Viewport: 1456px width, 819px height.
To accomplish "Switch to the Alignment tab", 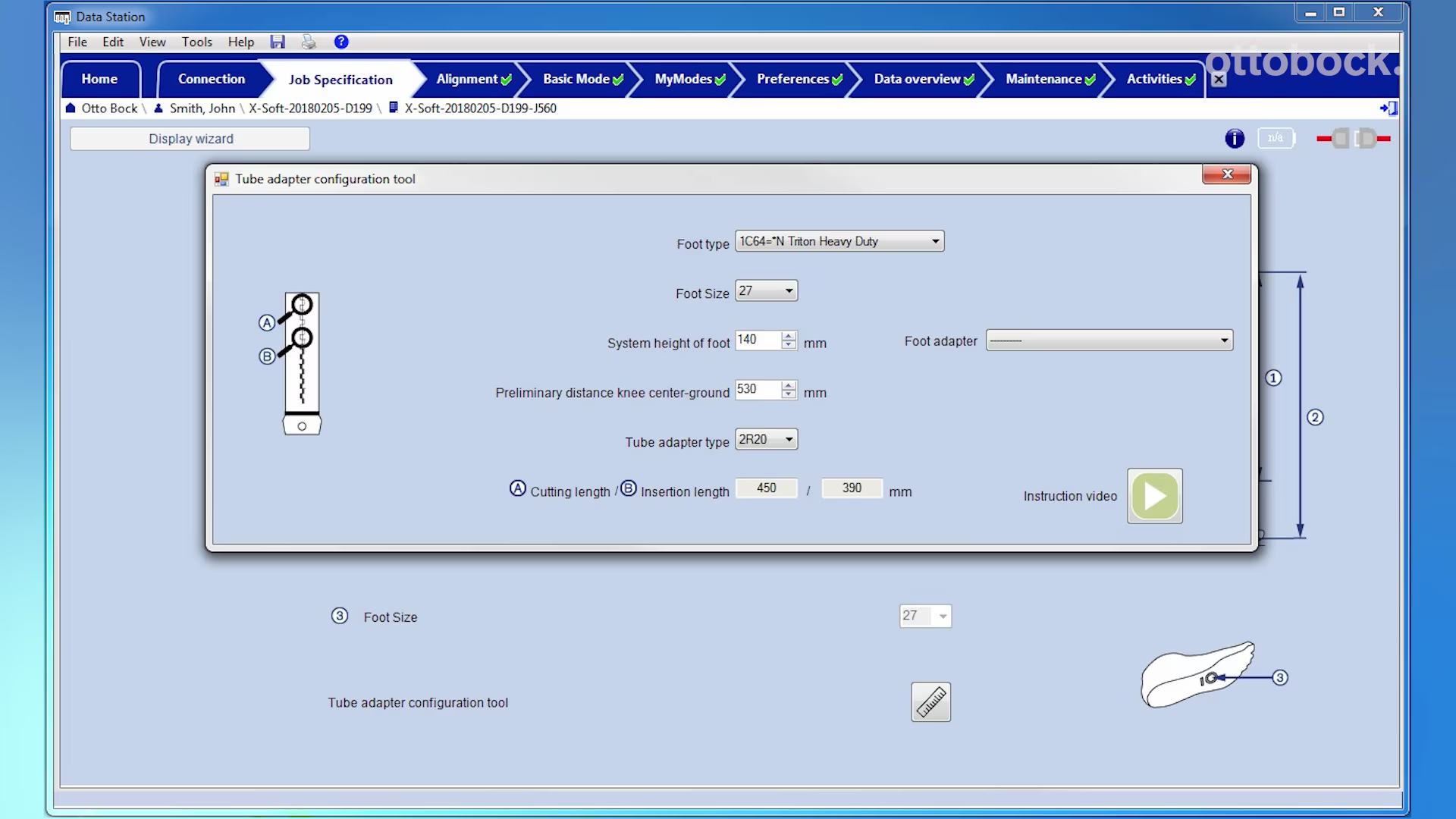I will [467, 79].
